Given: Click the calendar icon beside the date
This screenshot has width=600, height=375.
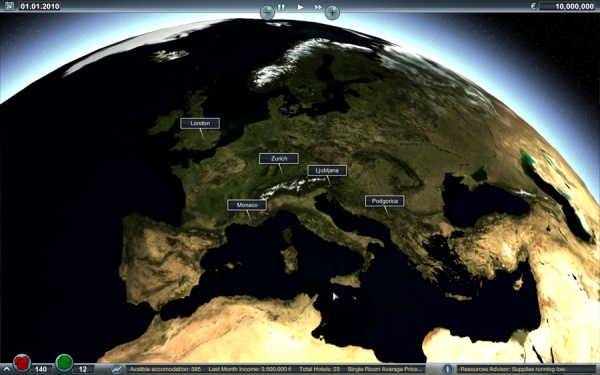Looking at the screenshot, I should pyautogui.click(x=9, y=6).
